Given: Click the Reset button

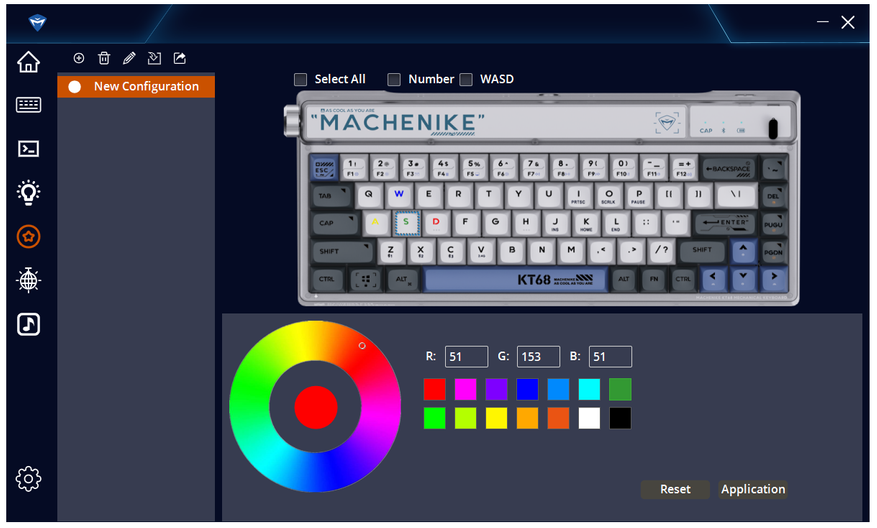Looking at the screenshot, I should [x=675, y=489].
